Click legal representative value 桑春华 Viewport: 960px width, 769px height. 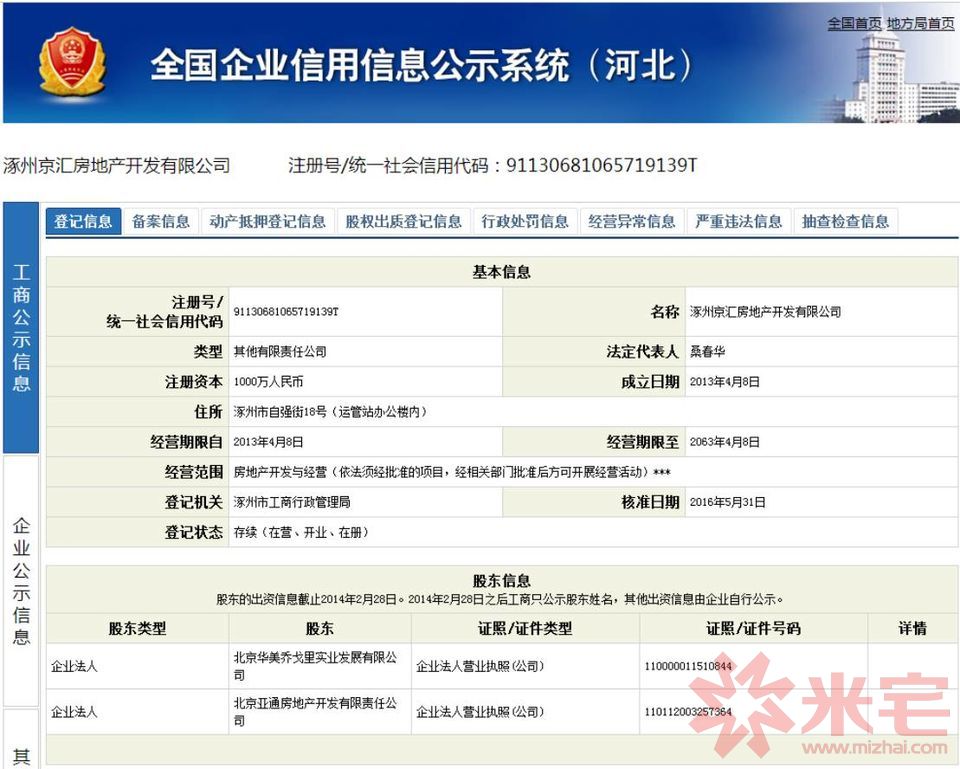(x=707, y=351)
